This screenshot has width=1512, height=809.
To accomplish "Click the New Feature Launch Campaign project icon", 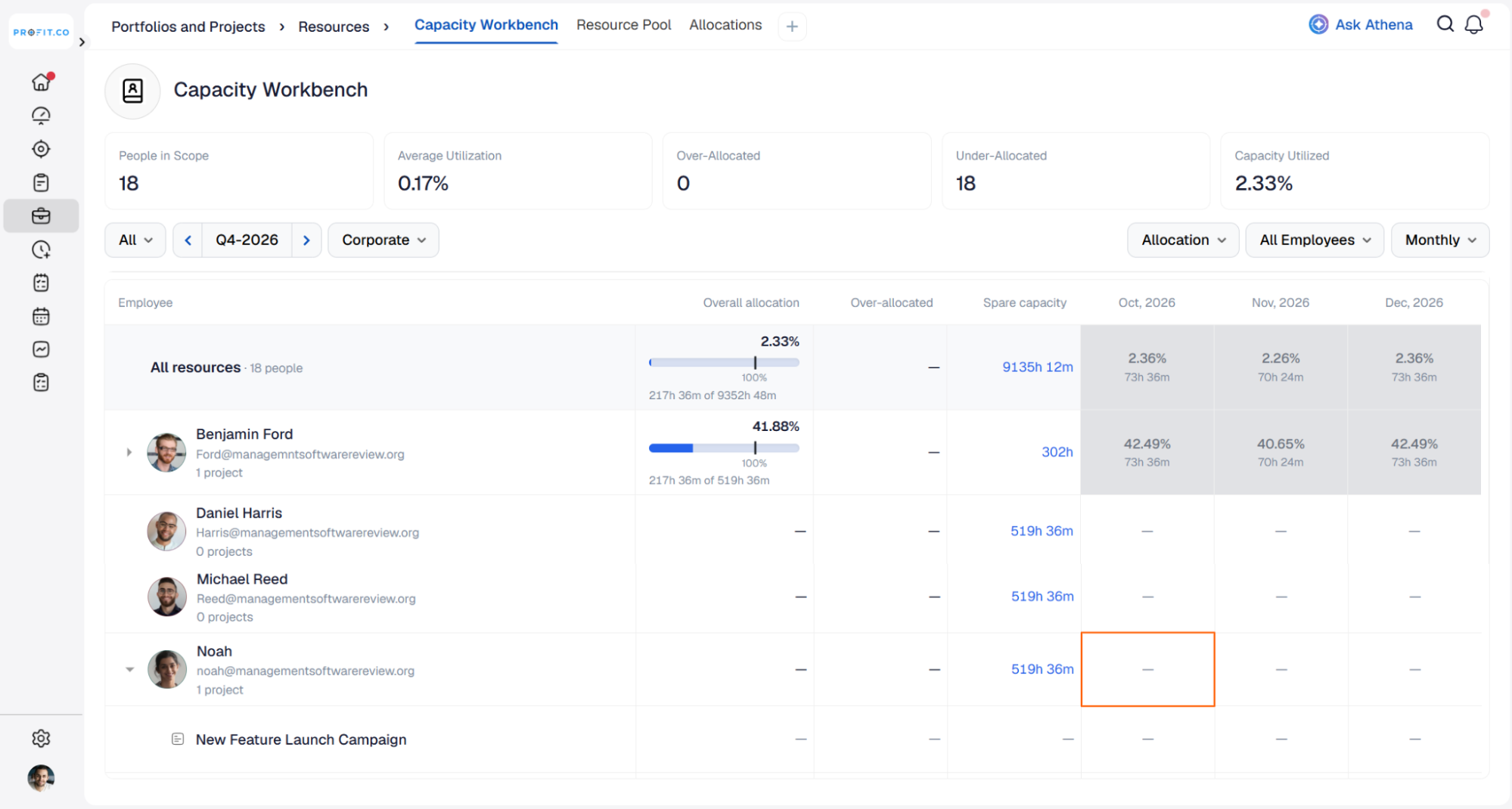I will [178, 739].
